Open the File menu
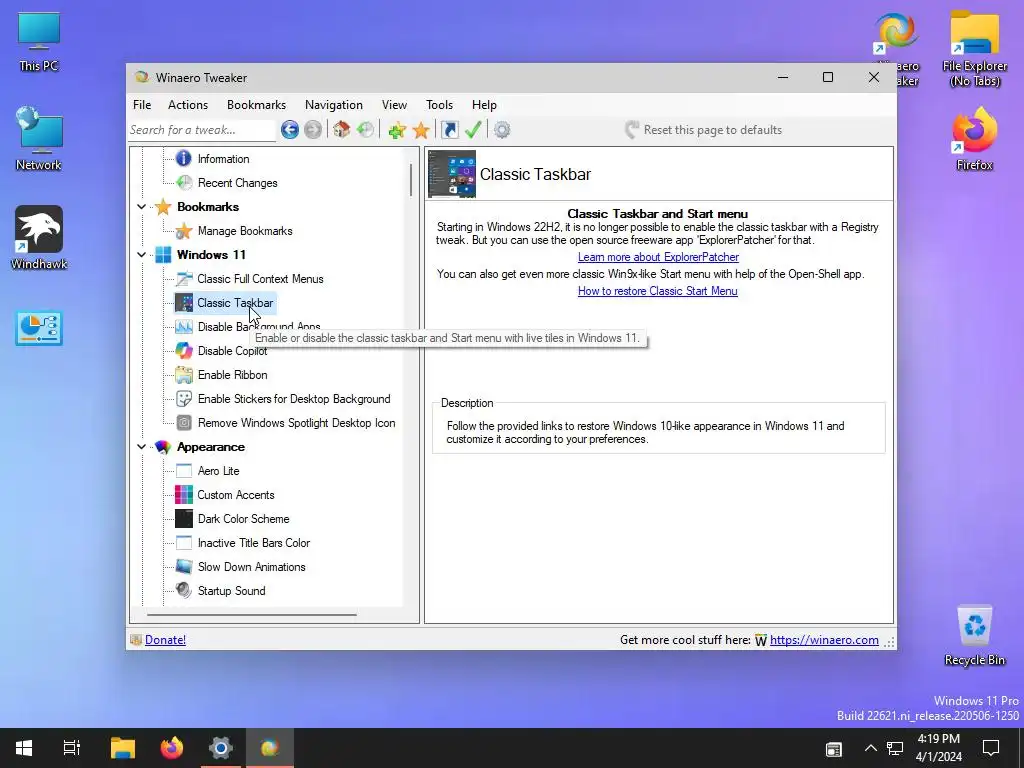Image resolution: width=1024 pixels, height=768 pixels. click(x=142, y=105)
